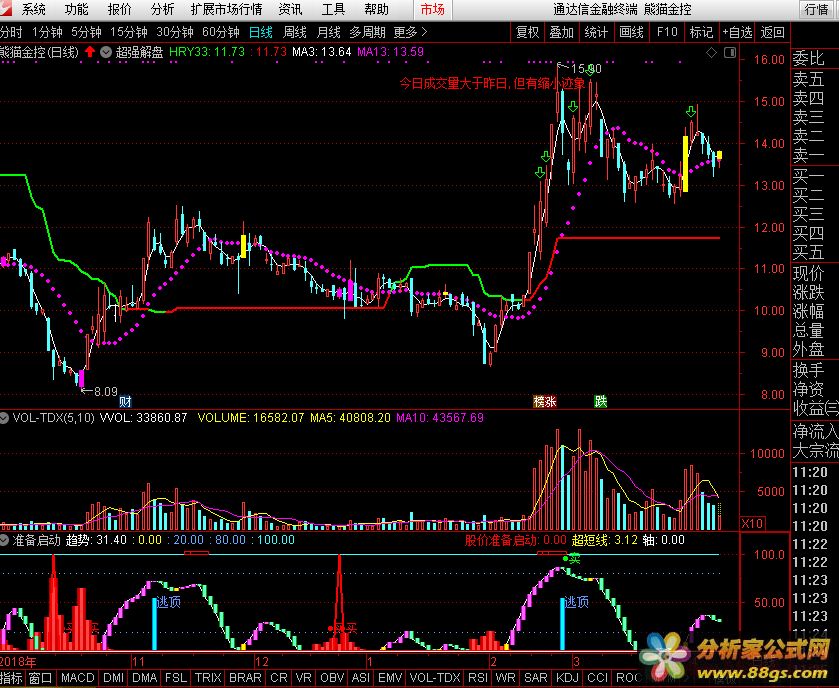Switch to 5分钟 period
The image size is (839, 688).
(86, 33)
